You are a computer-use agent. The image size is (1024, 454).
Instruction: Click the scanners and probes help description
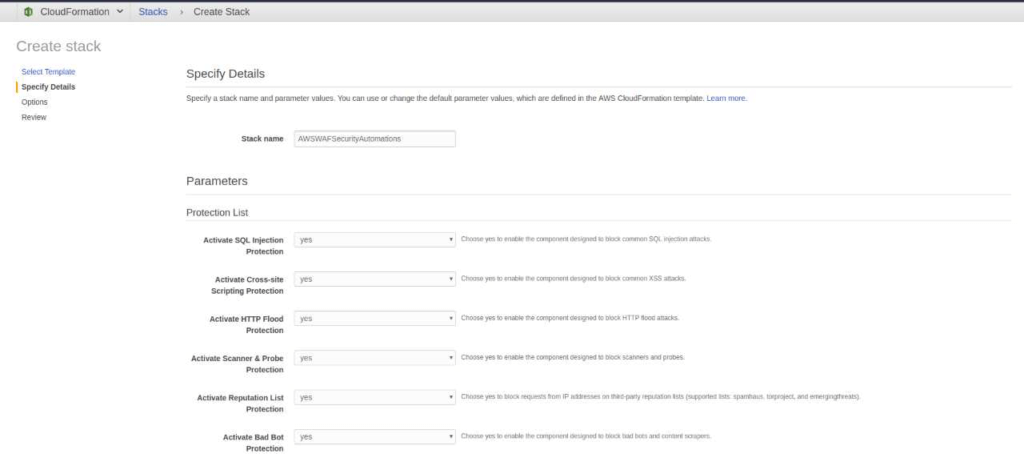pos(573,357)
